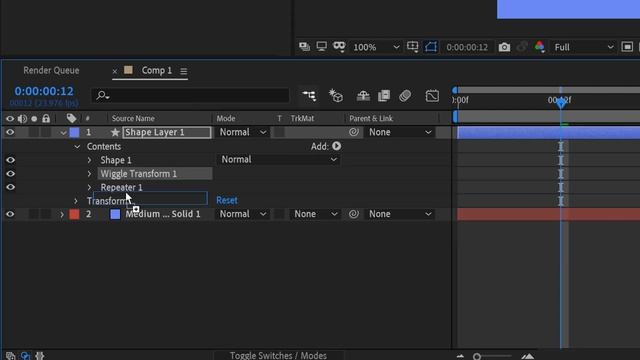Click the pick whip for Shape Layer 1

click(354, 132)
